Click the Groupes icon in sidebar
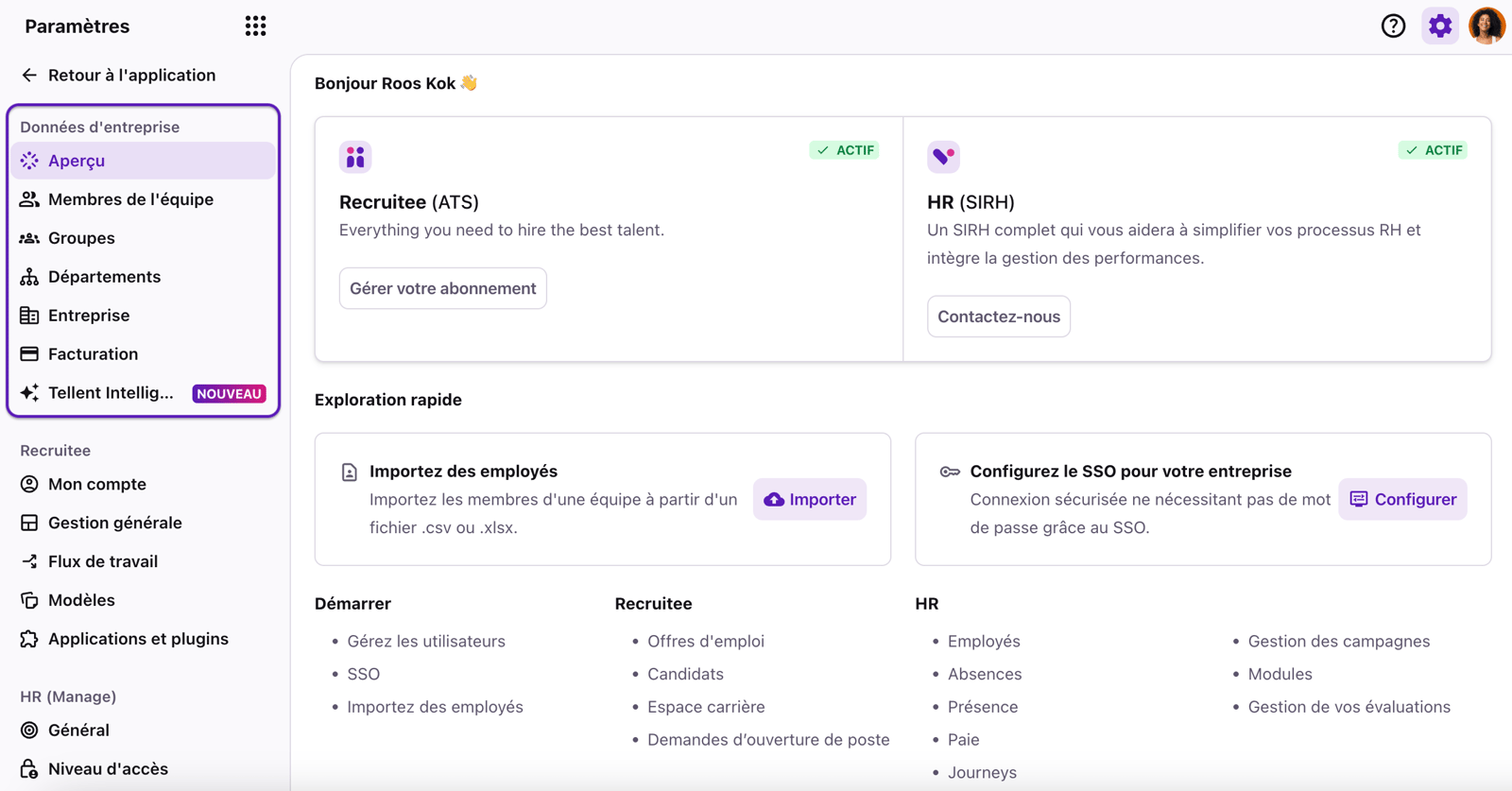 pyautogui.click(x=29, y=238)
